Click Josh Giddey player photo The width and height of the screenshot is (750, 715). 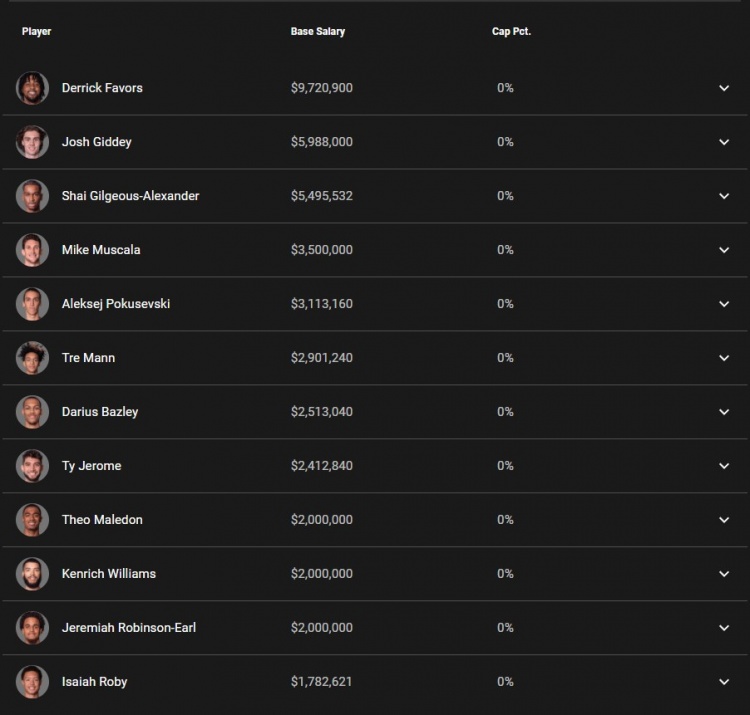(32, 142)
